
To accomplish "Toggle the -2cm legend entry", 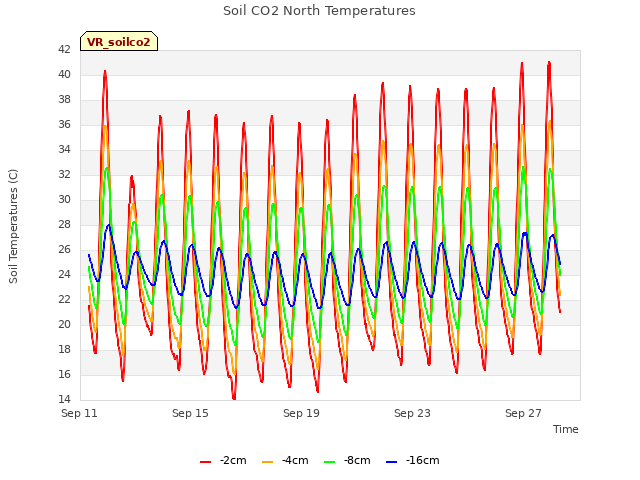I will [223, 460].
